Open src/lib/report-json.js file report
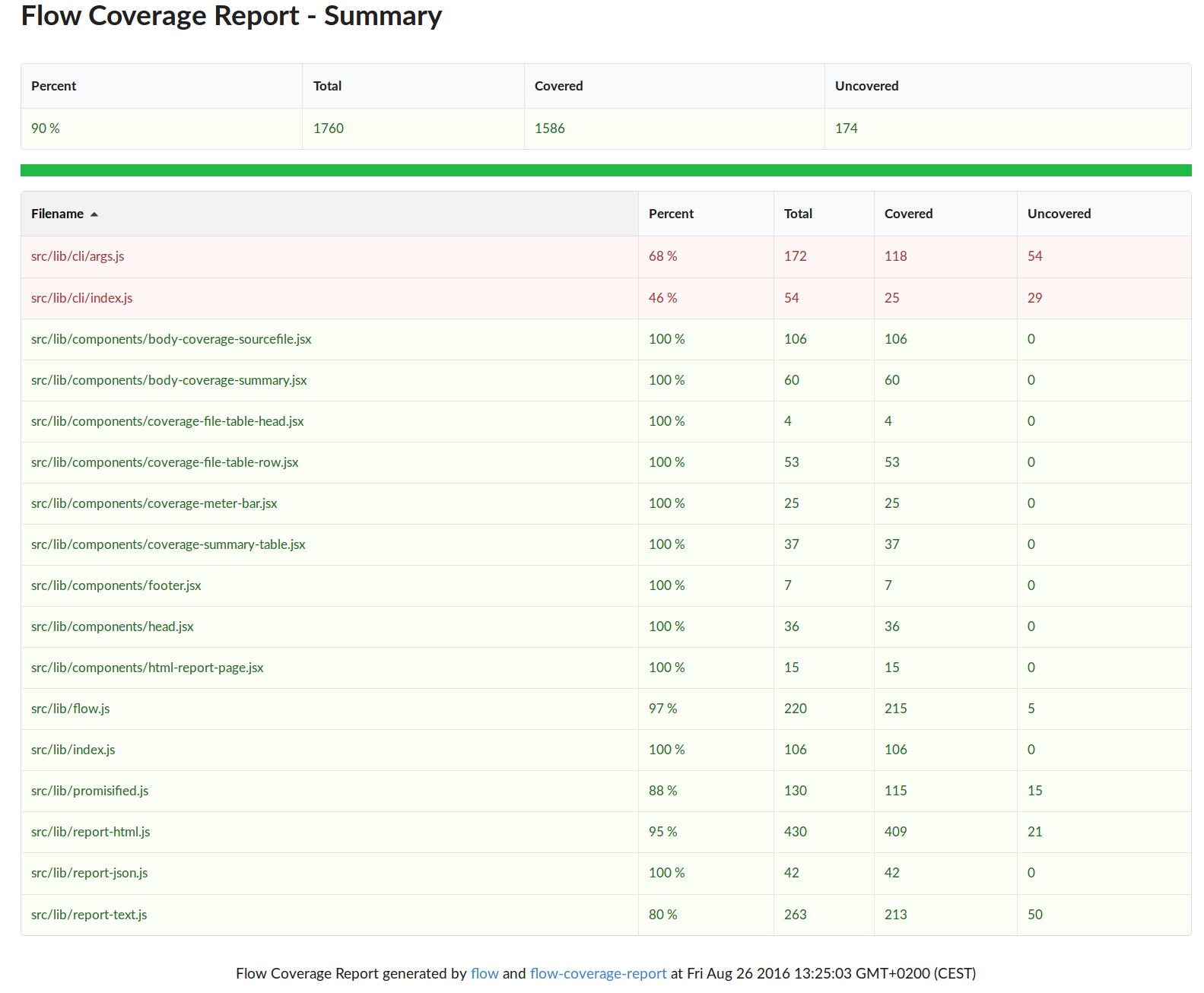The width and height of the screenshot is (1204, 993). pos(90,873)
